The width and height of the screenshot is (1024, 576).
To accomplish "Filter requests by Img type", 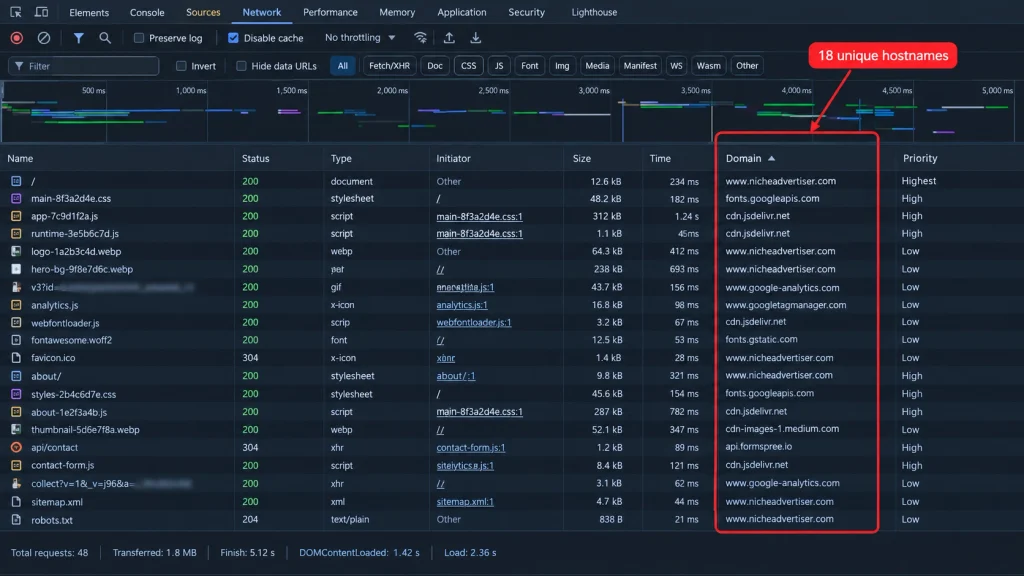I will (x=562, y=66).
